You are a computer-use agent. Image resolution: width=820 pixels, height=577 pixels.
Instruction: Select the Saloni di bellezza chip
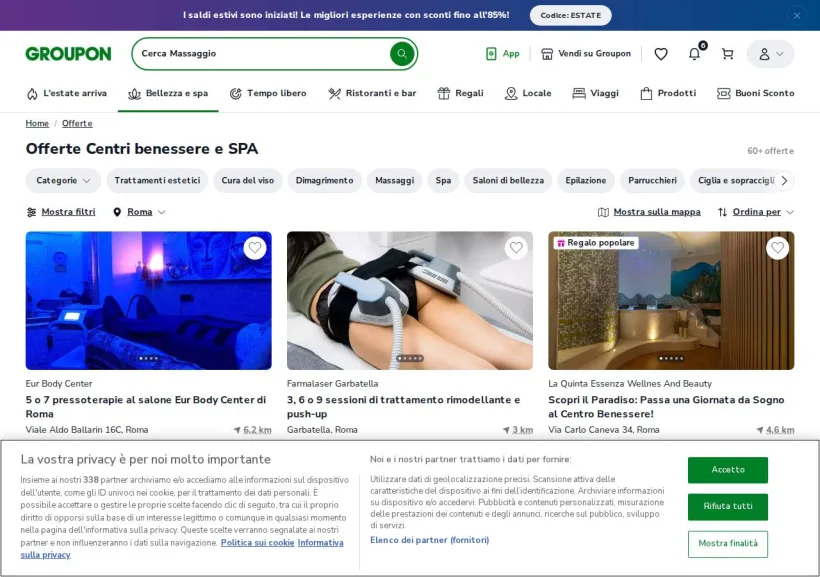pyautogui.click(x=508, y=180)
